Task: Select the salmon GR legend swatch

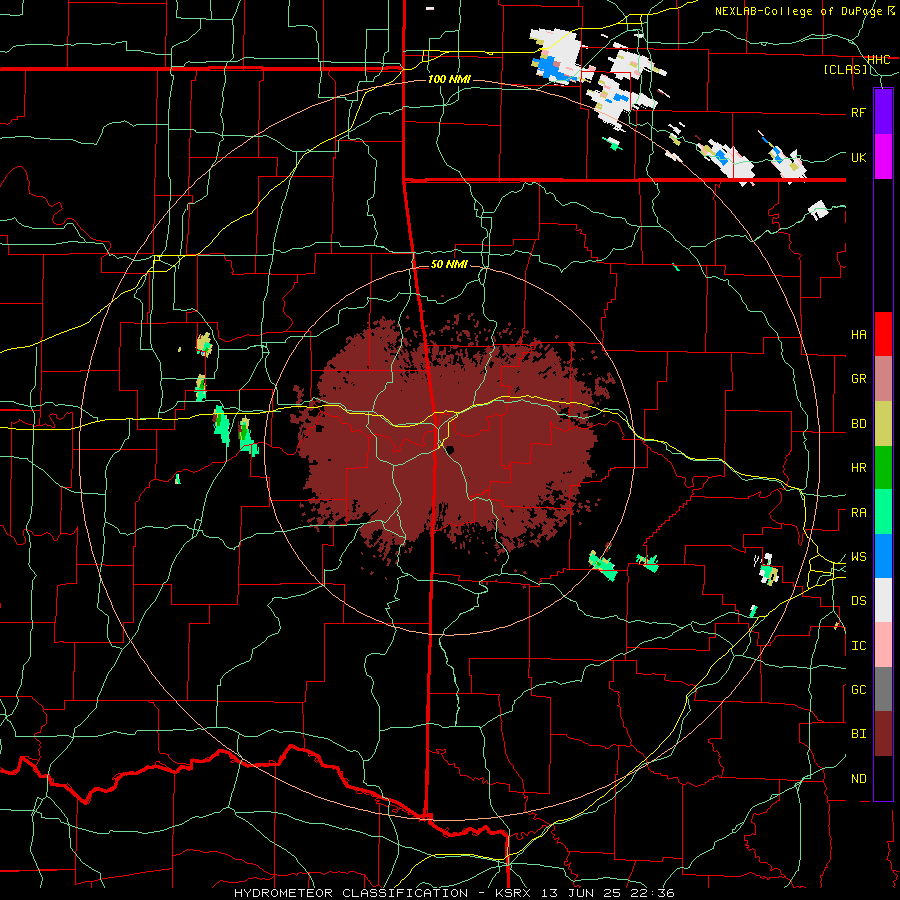Action: 883,379
